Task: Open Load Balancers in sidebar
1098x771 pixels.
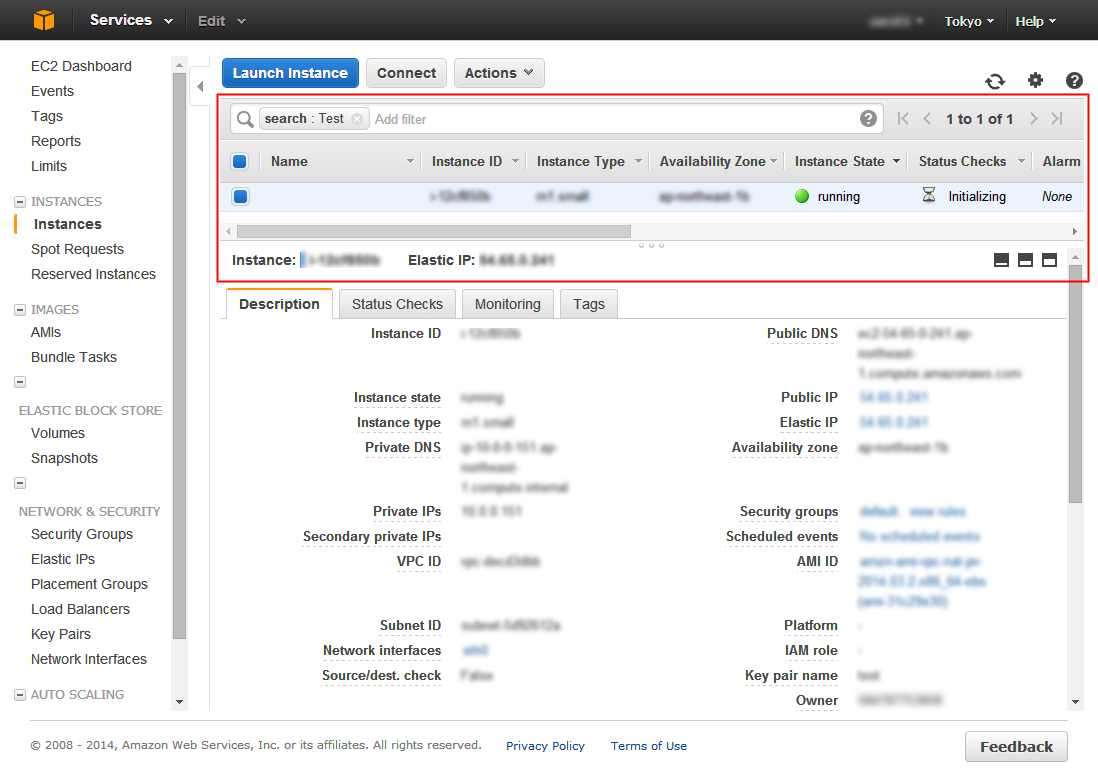Action: (81, 609)
